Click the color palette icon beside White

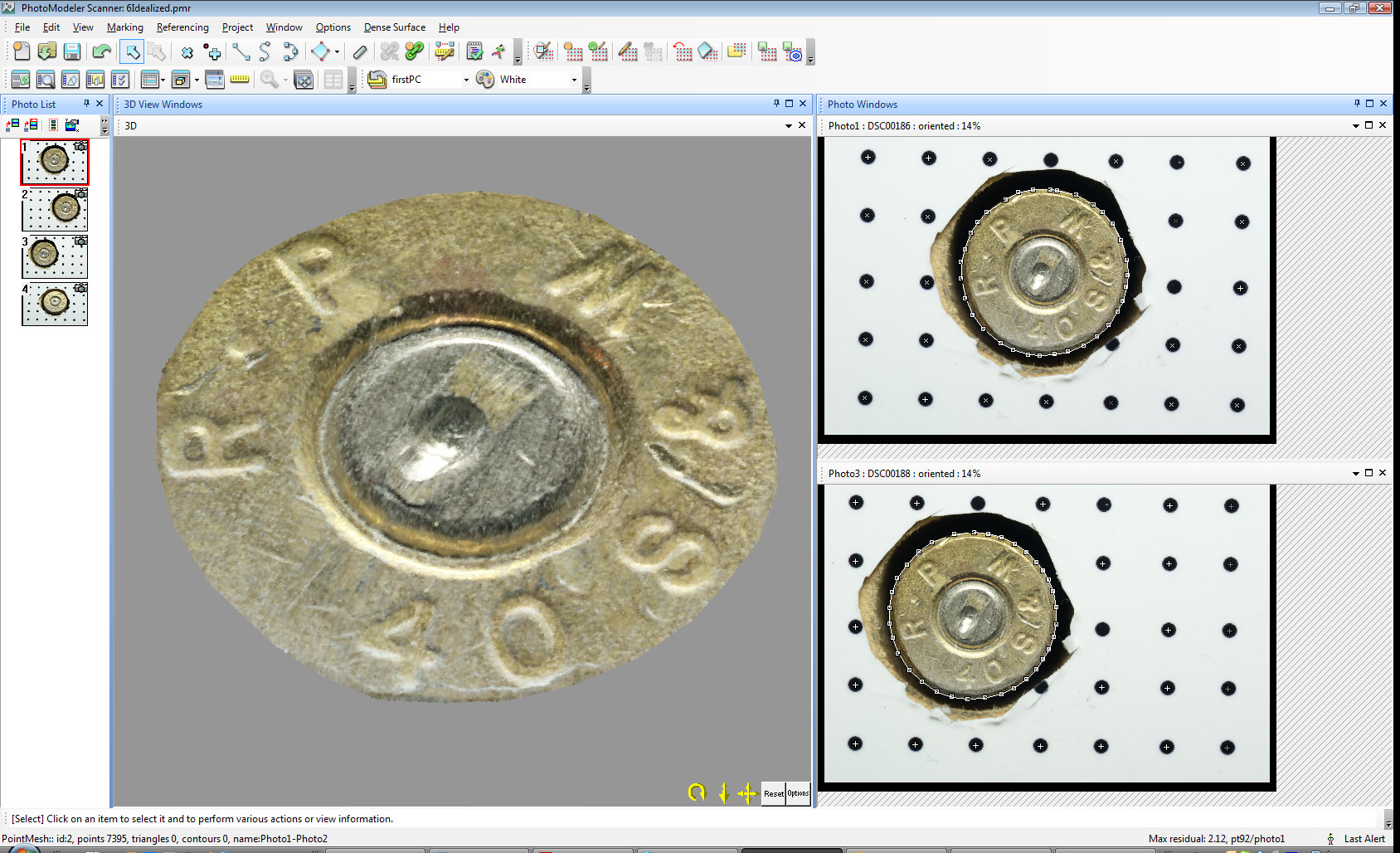click(485, 80)
